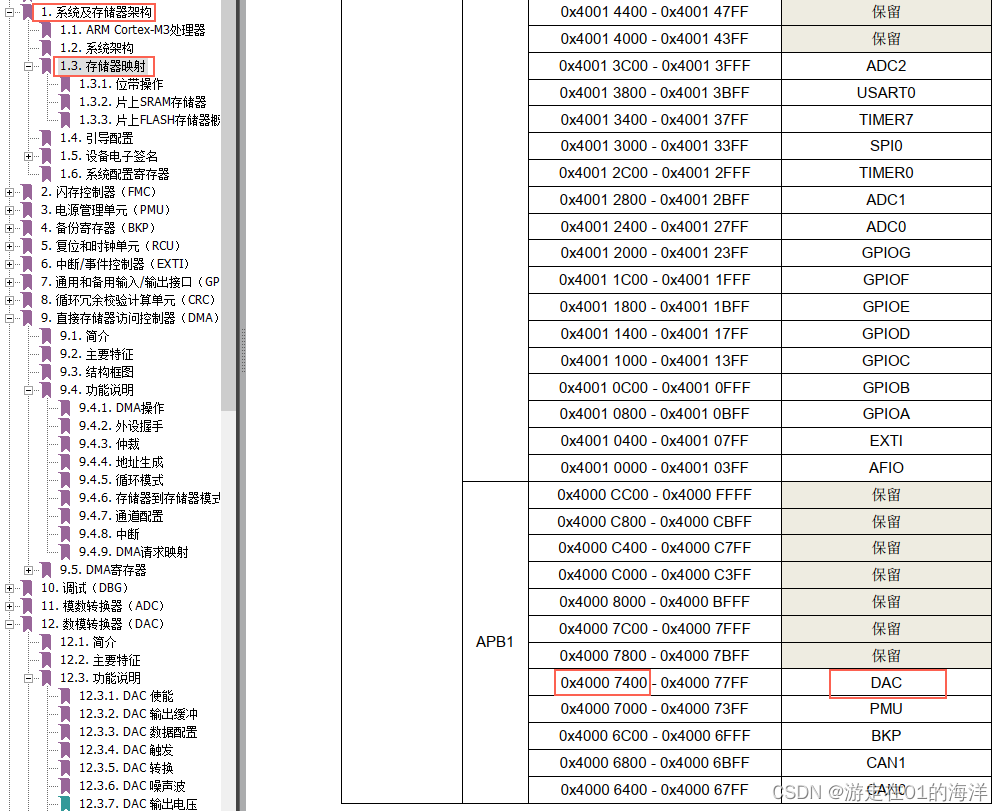
Task: Expand the 1.5. 设备电子签名 node
Action: [28, 156]
